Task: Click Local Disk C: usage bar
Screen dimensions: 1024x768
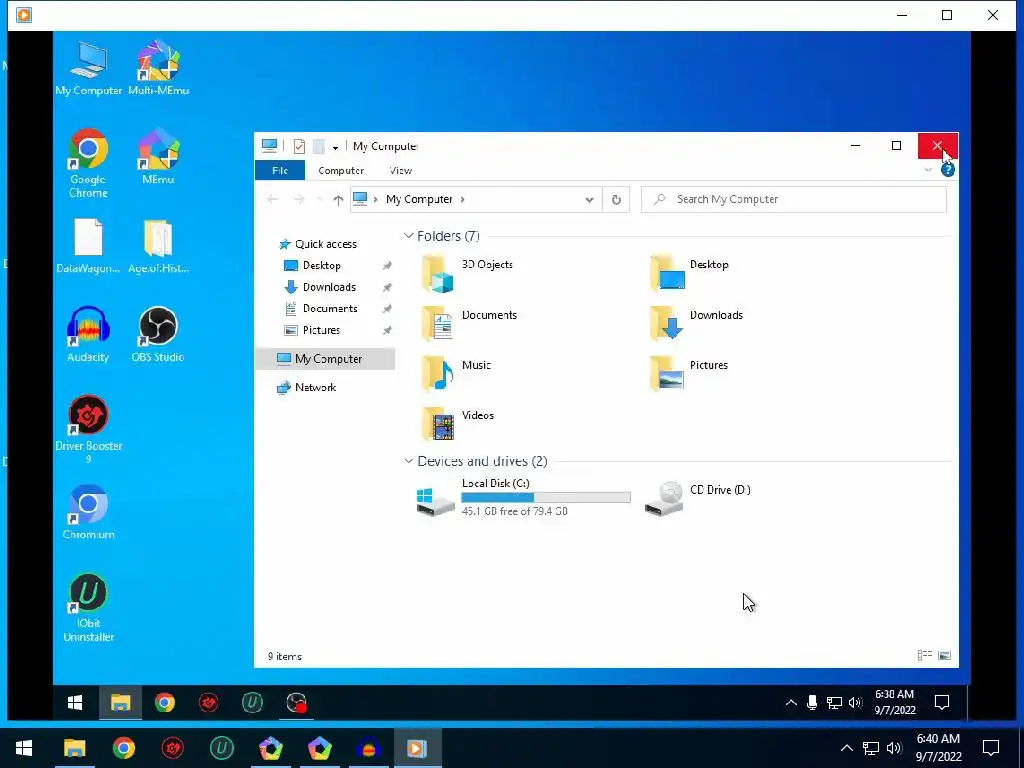Action: [546, 498]
